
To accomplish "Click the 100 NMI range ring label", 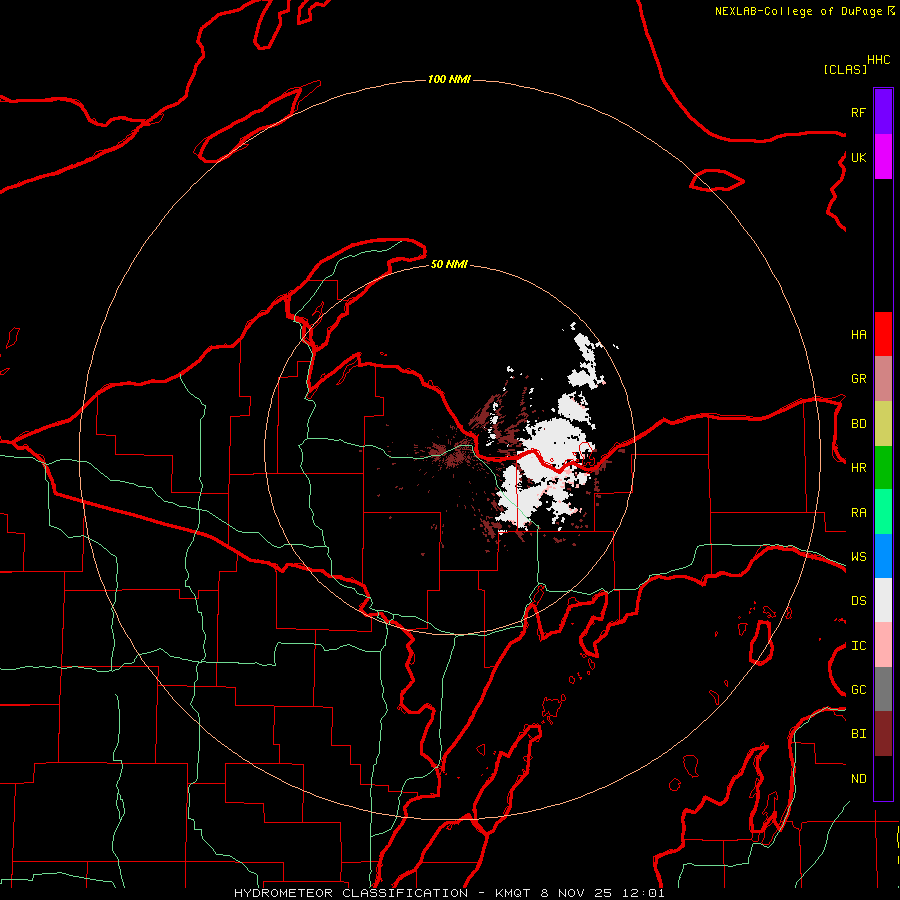I will (449, 79).
